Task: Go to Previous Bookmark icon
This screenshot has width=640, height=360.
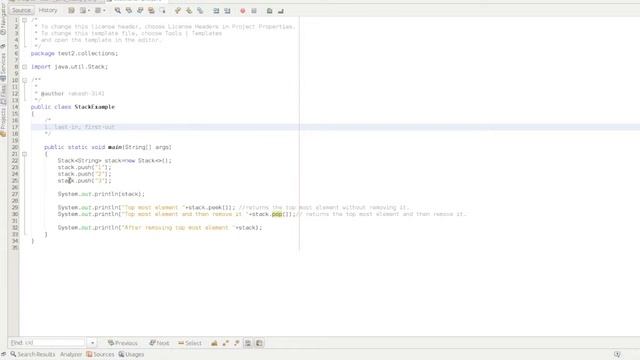Action: point(178,11)
